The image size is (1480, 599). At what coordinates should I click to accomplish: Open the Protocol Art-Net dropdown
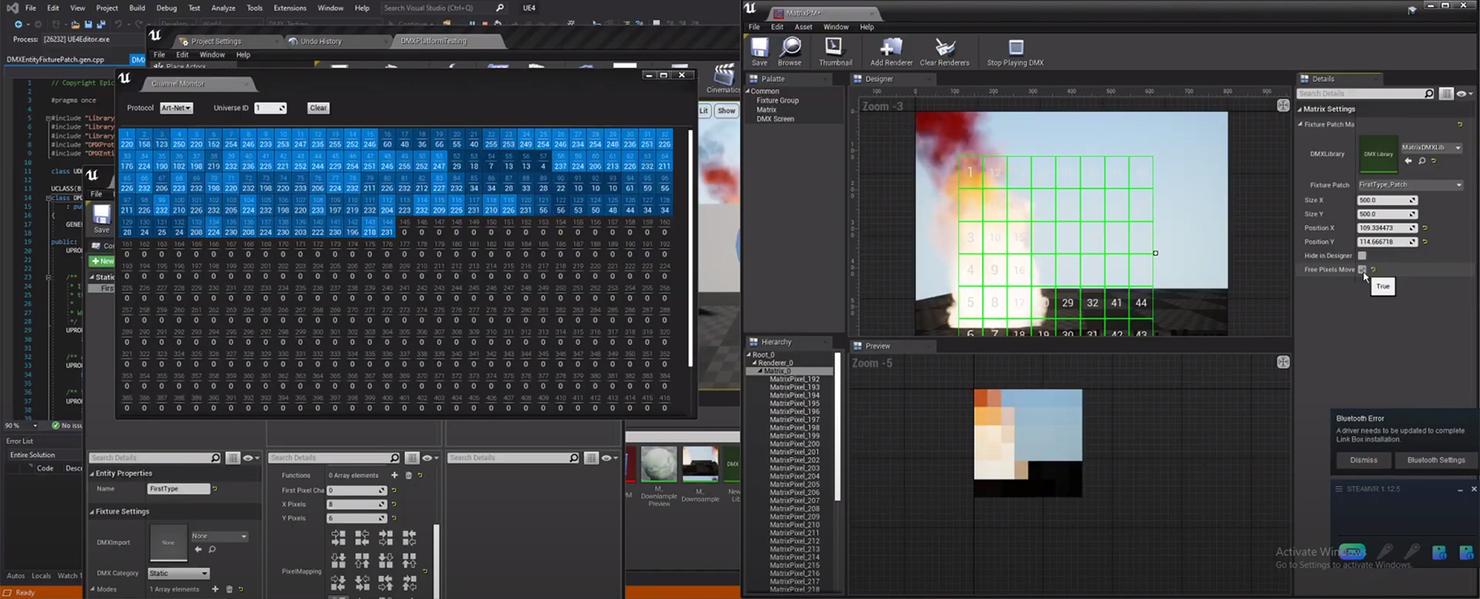point(176,108)
